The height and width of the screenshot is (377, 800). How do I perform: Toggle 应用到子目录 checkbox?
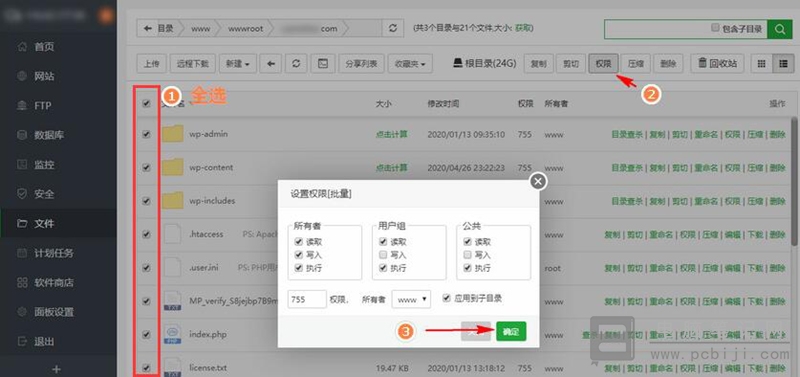point(447,298)
